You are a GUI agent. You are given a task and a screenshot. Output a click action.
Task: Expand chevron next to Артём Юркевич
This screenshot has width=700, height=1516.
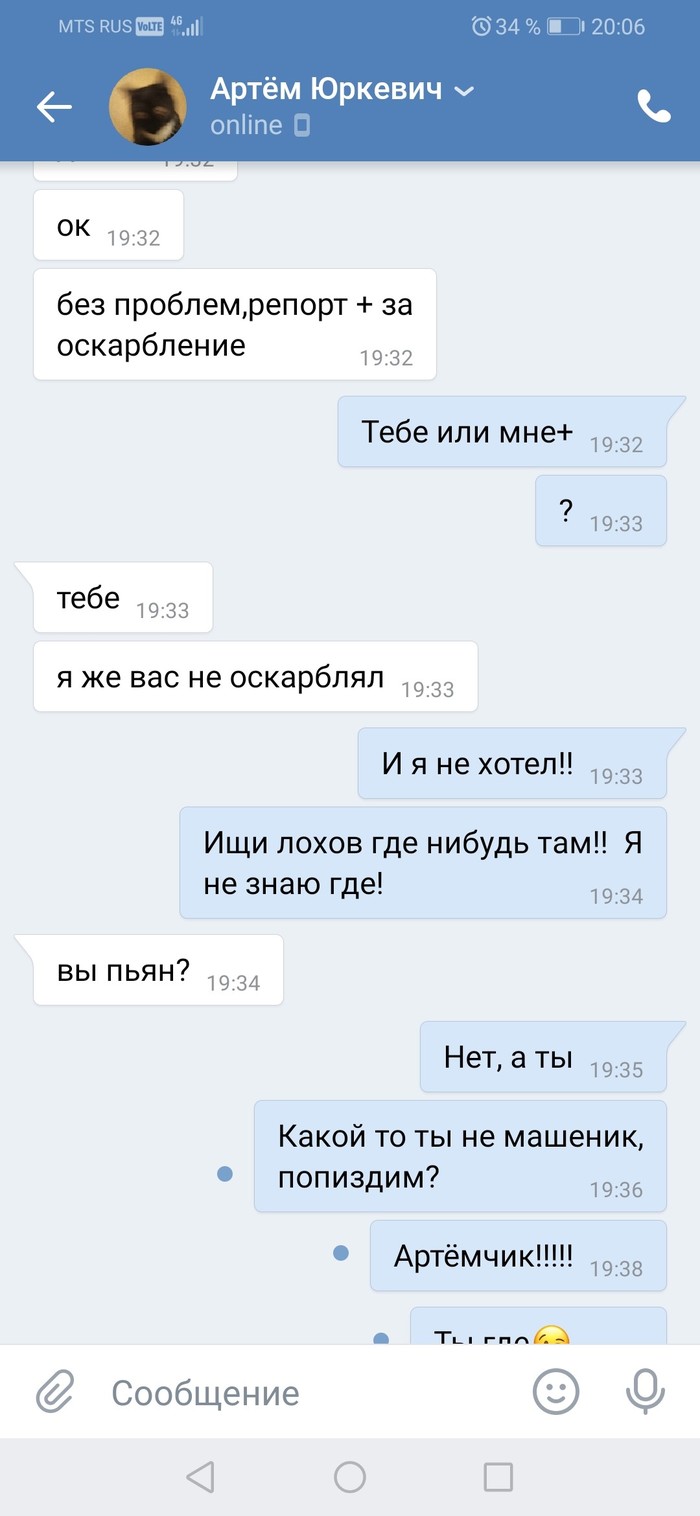(x=463, y=91)
